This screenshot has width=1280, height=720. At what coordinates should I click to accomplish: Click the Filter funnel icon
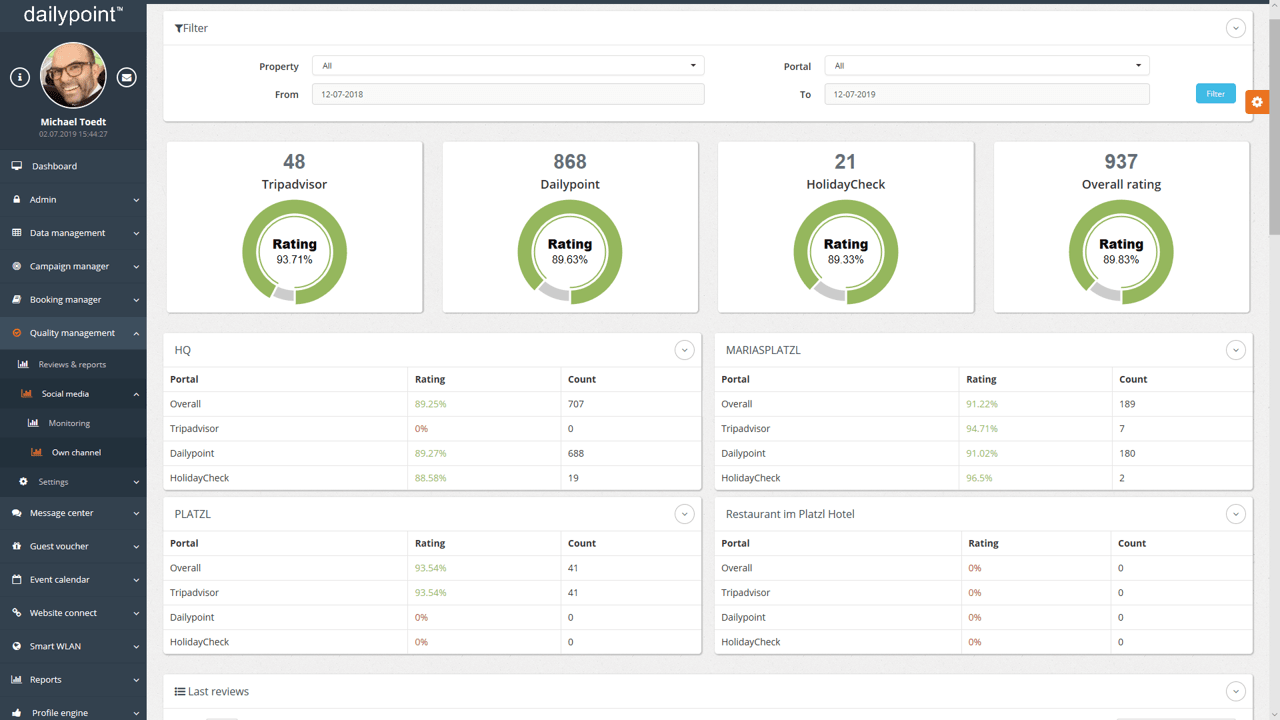tap(180, 28)
